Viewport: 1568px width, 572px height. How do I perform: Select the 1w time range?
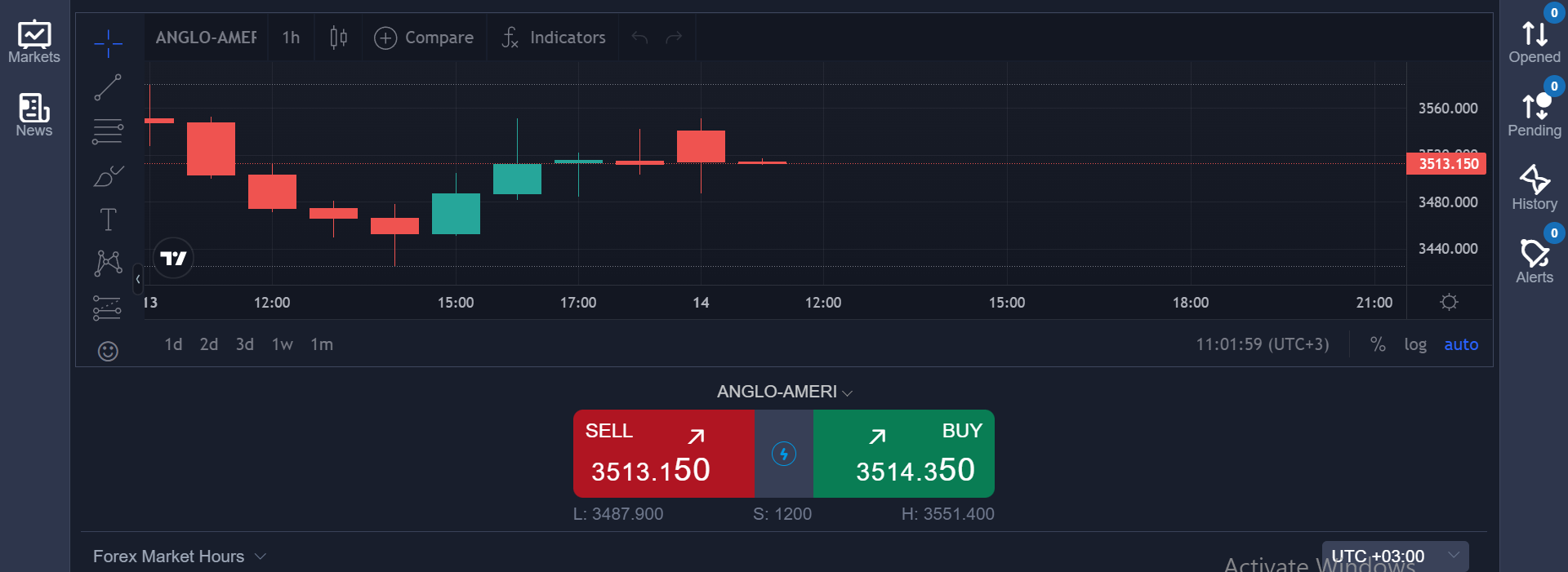tap(282, 344)
